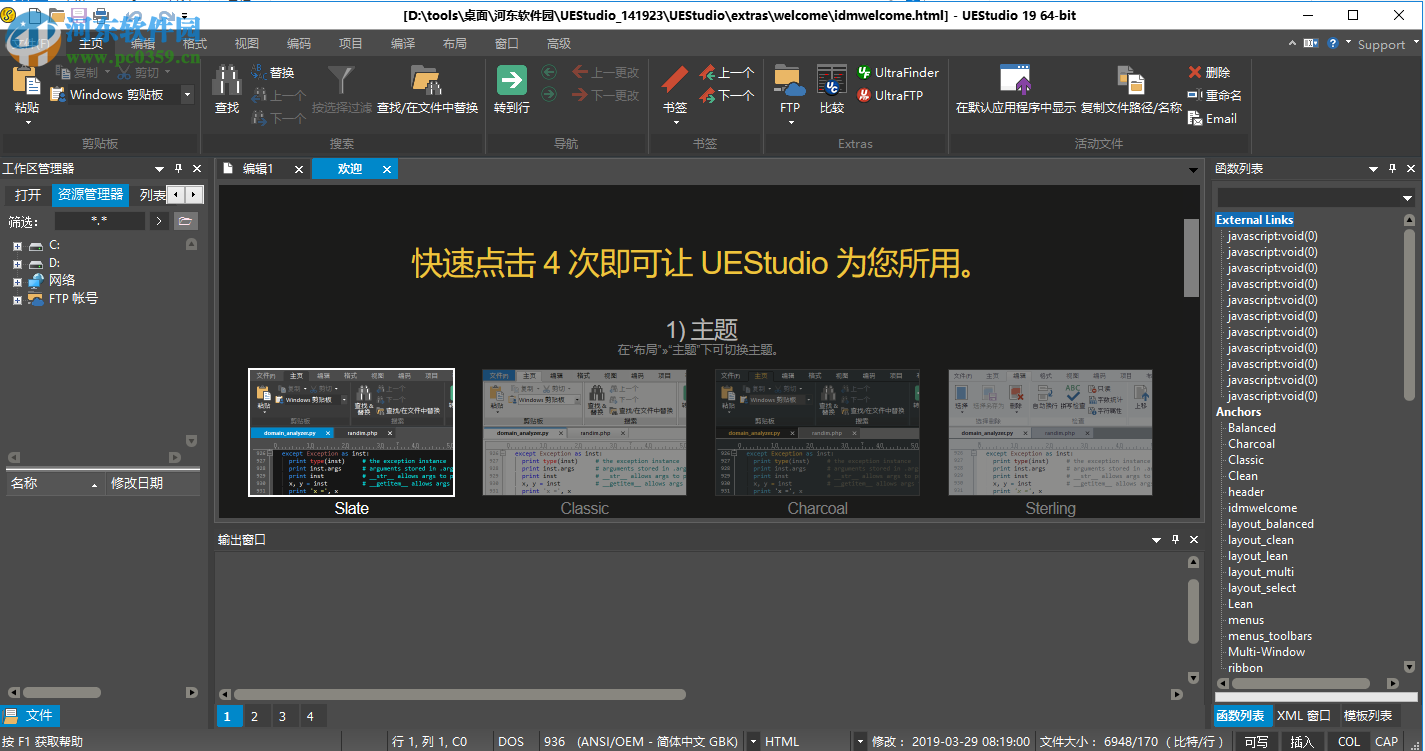The width and height of the screenshot is (1425, 751).
Task: Expand the FTP 帐号 tree node
Action: 17,299
